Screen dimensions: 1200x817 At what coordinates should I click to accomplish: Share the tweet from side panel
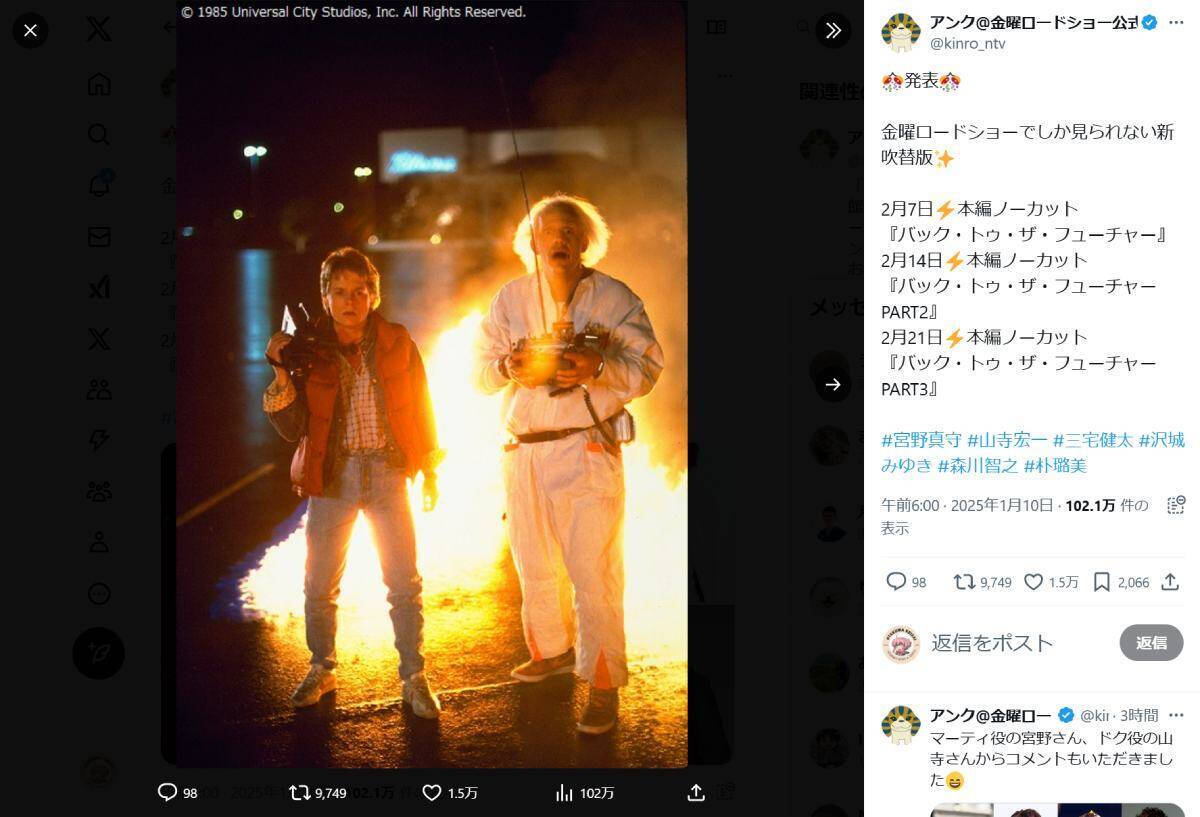tap(1170, 581)
